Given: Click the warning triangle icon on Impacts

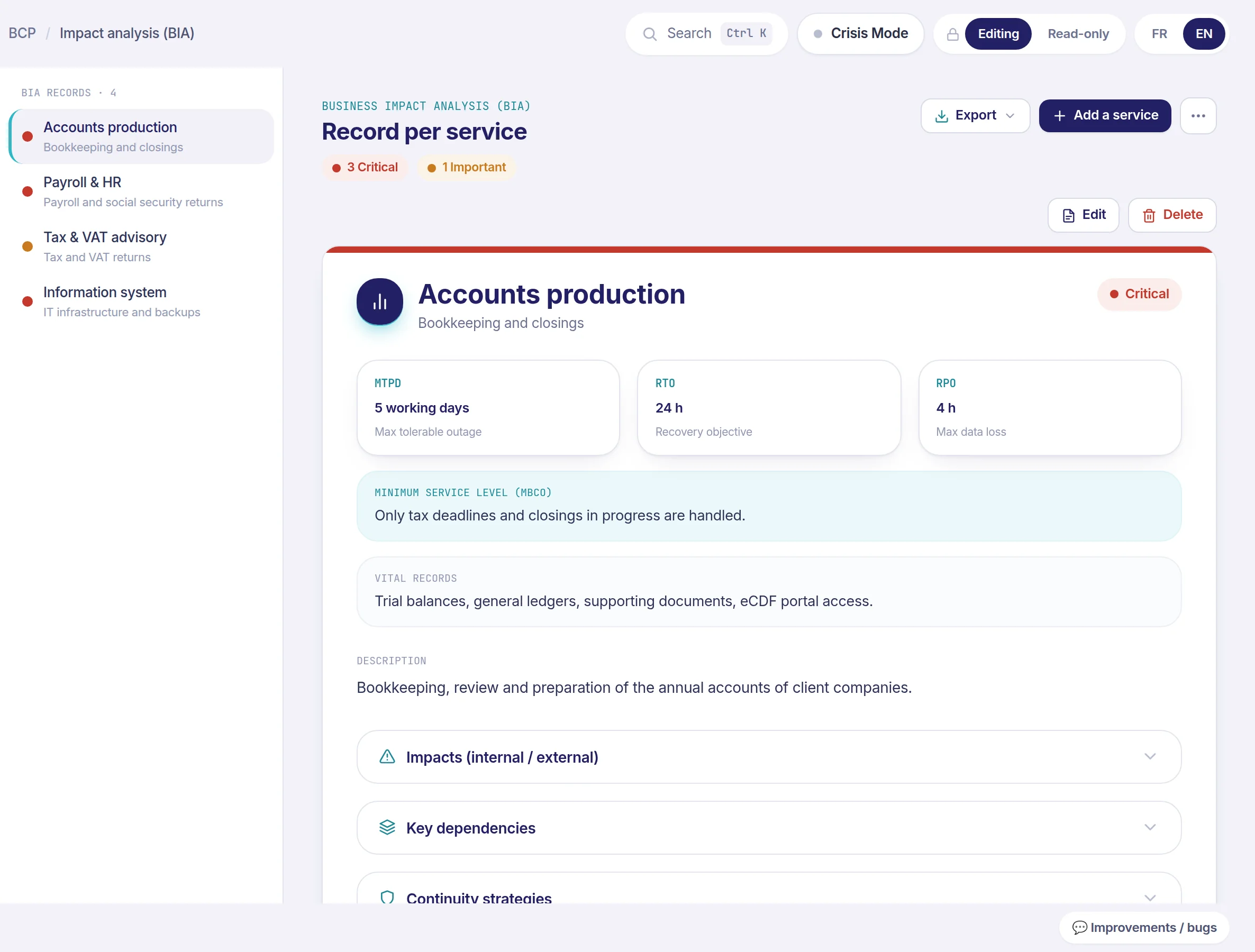Looking at the screenshot, I should click(x=387, y=756).
